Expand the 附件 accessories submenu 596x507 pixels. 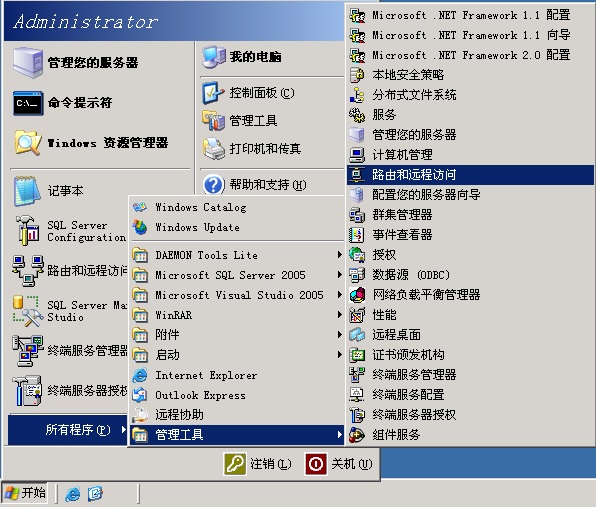[237, 335]
